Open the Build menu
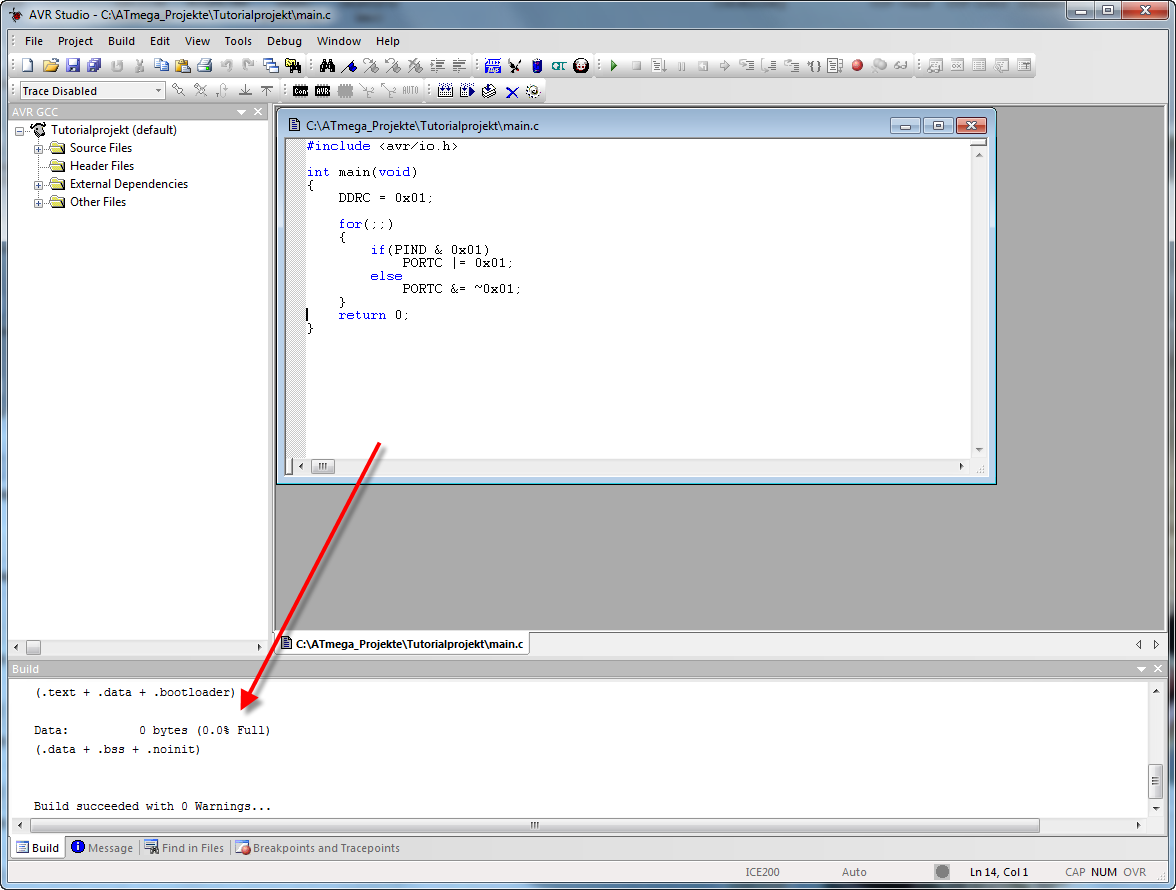The image size is (1176, 890). (x=121, y=41)
